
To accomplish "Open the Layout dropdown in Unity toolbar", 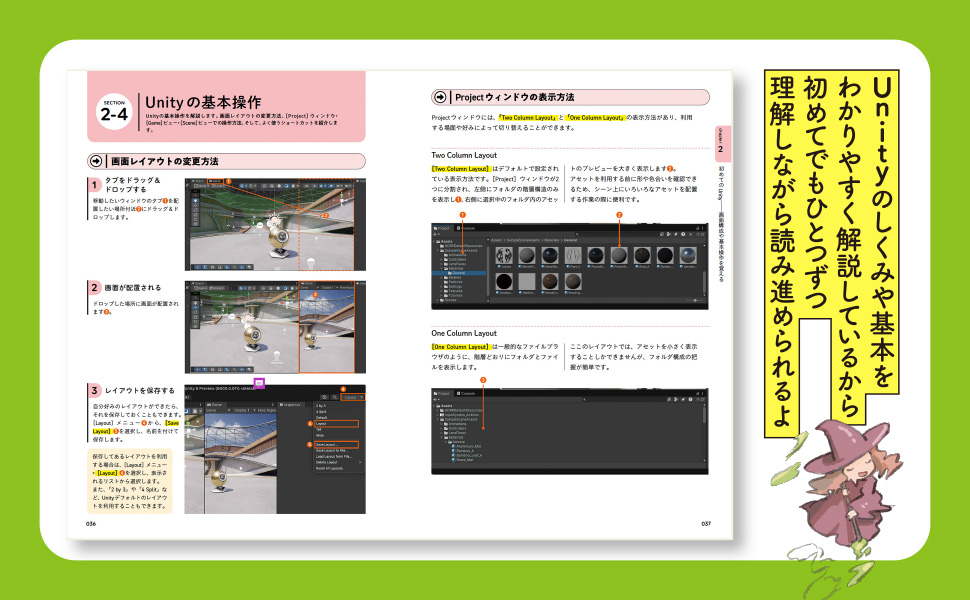I will coord(351,397).
